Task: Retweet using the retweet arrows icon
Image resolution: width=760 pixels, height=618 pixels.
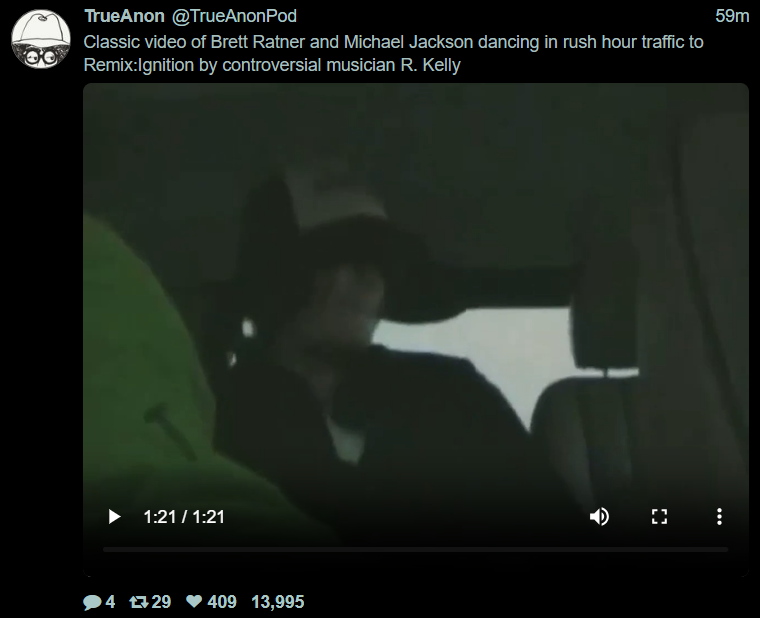Action: click(139, 602)
